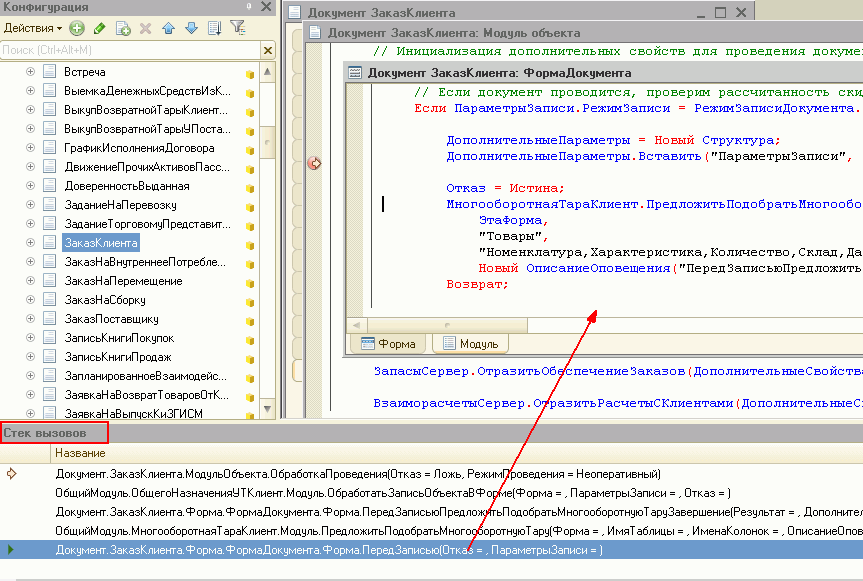
Task: Click into the Поиск (Ctrl+Alt+M) search field
Action: click(x=130, y=50)
